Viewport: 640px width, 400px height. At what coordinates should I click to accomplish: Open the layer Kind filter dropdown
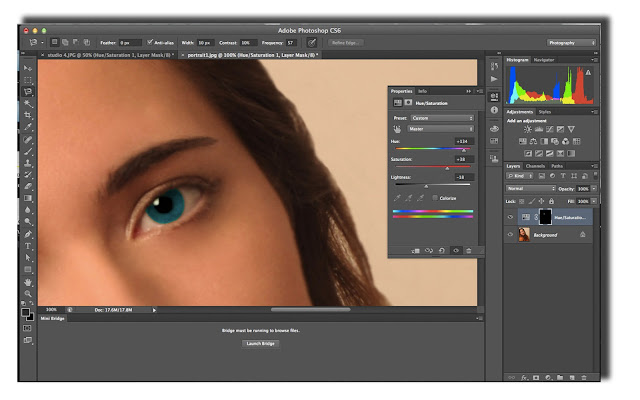tap(520, 176)
